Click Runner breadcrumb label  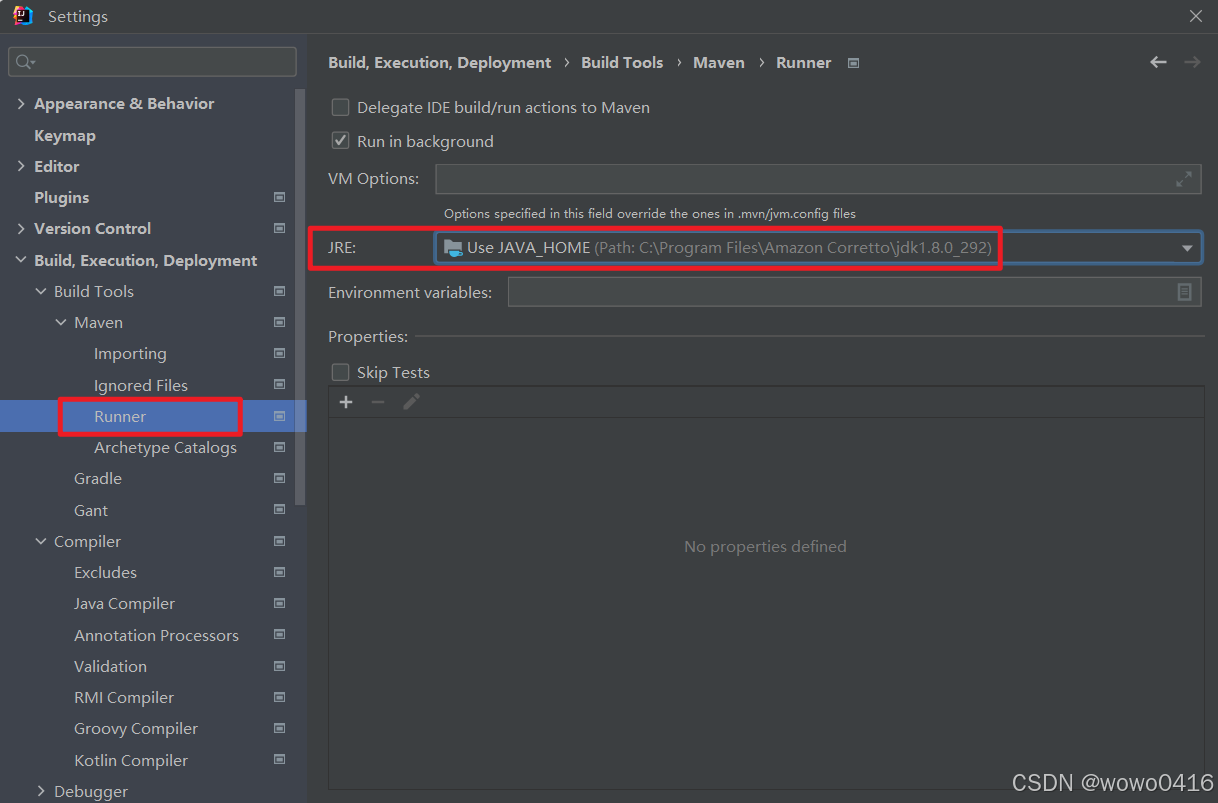tap(804, 62)
